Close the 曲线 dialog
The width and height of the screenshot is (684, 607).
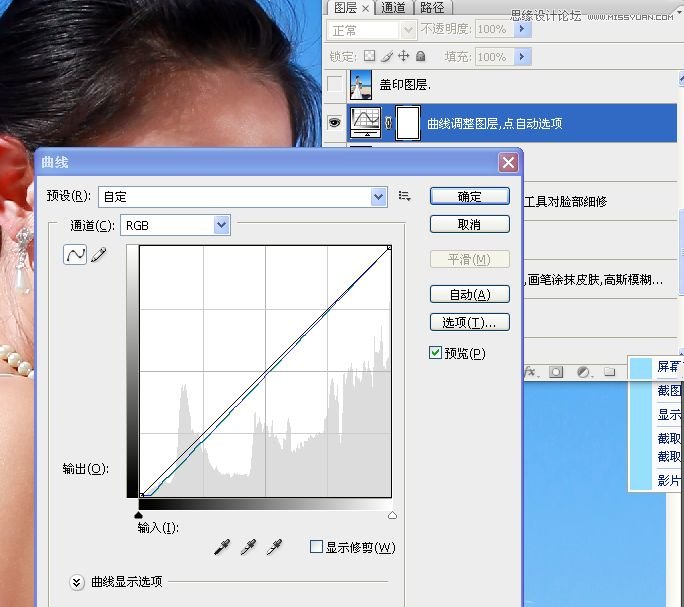coord(508,163)
